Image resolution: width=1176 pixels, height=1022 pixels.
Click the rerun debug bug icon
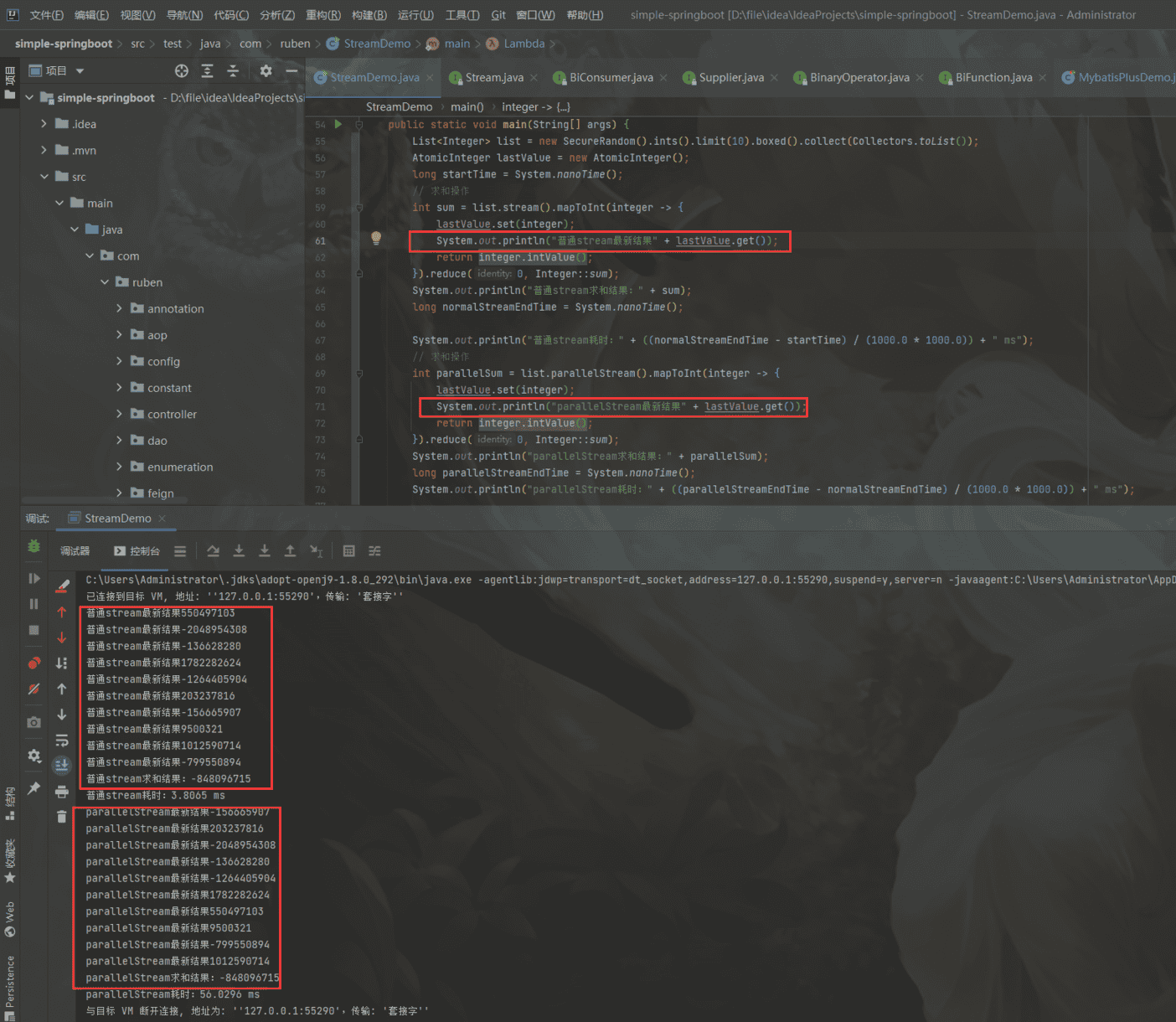coord(34,546)
